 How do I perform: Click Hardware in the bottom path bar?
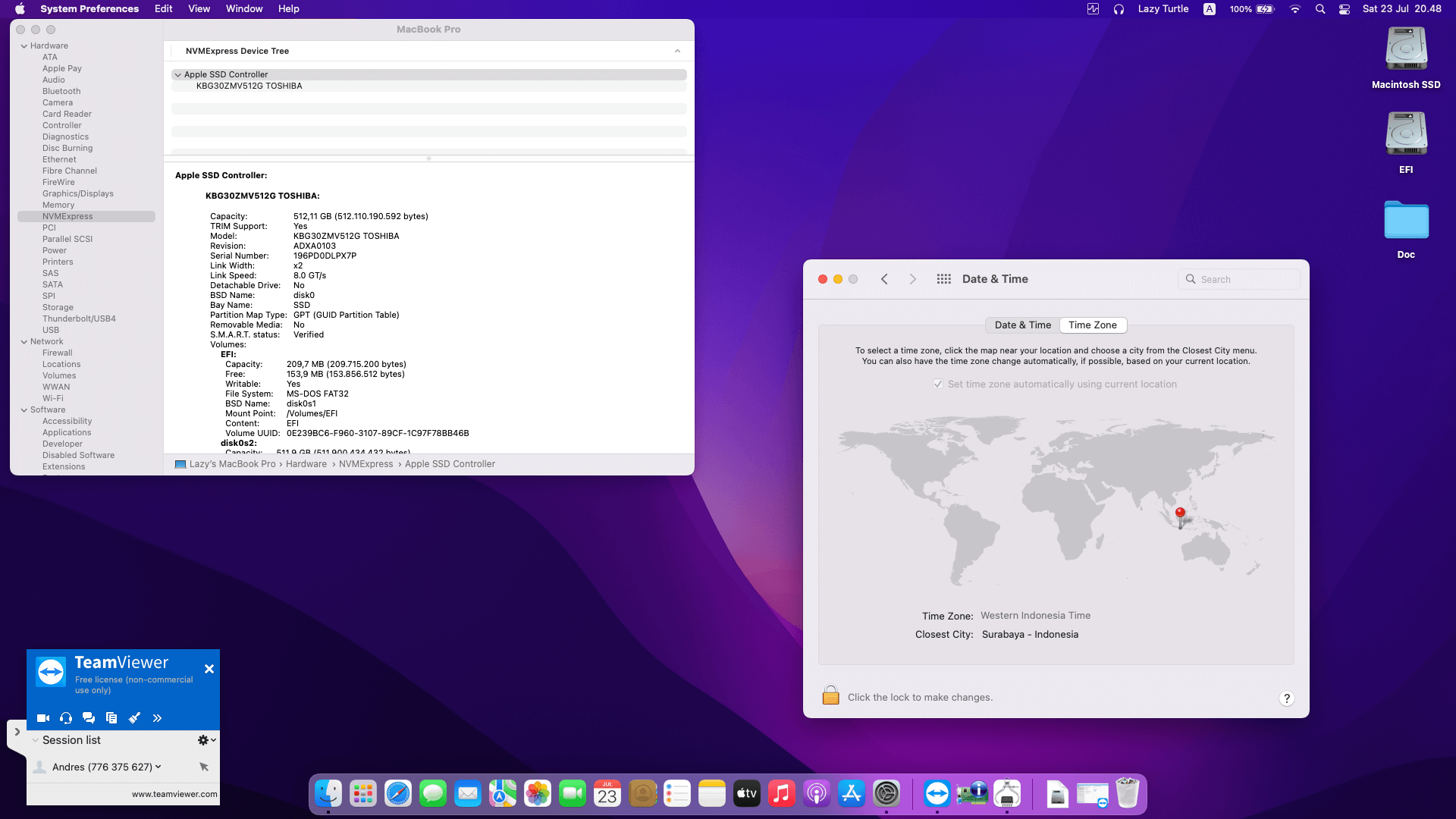306,464
